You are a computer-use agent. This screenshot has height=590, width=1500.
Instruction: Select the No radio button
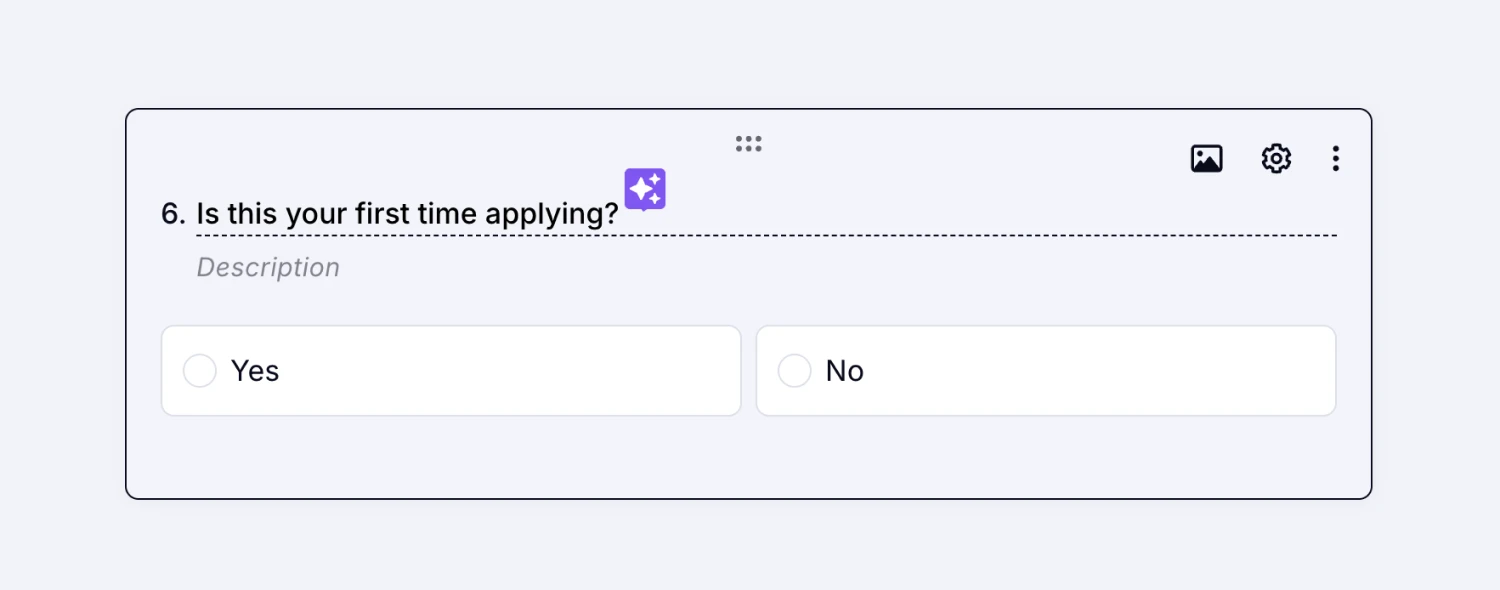tap(794, 370)
